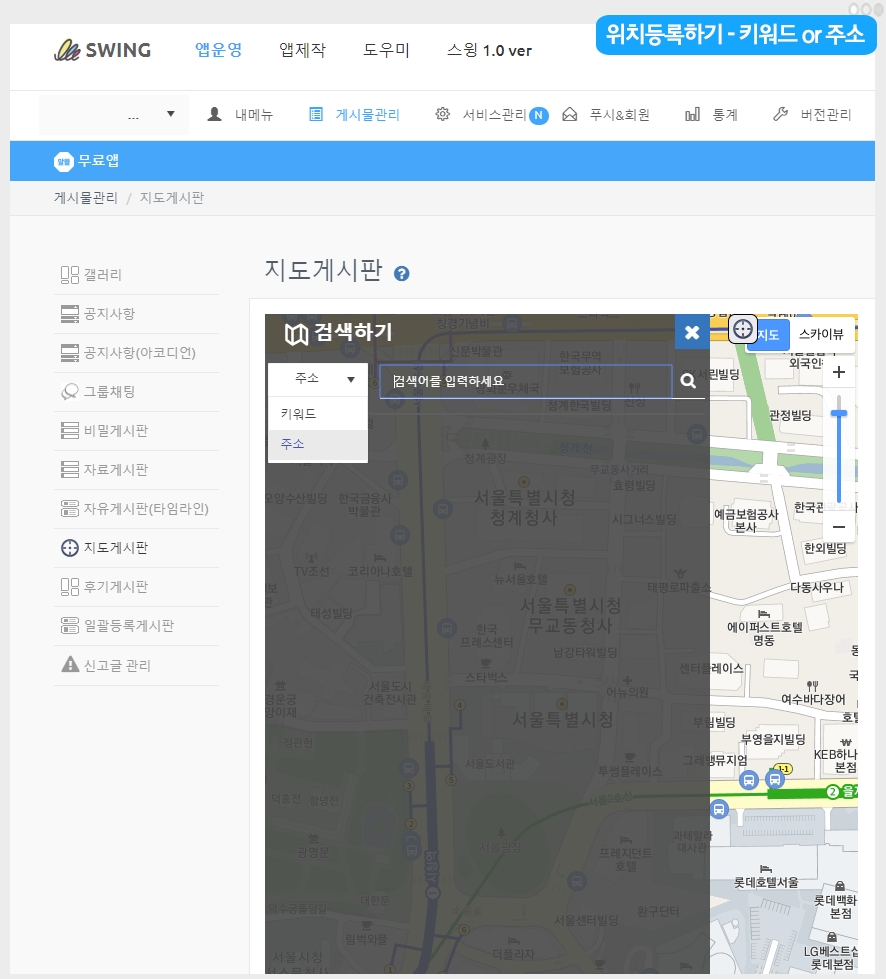Open the 앱제작 top menu

(x=302, y=50)
